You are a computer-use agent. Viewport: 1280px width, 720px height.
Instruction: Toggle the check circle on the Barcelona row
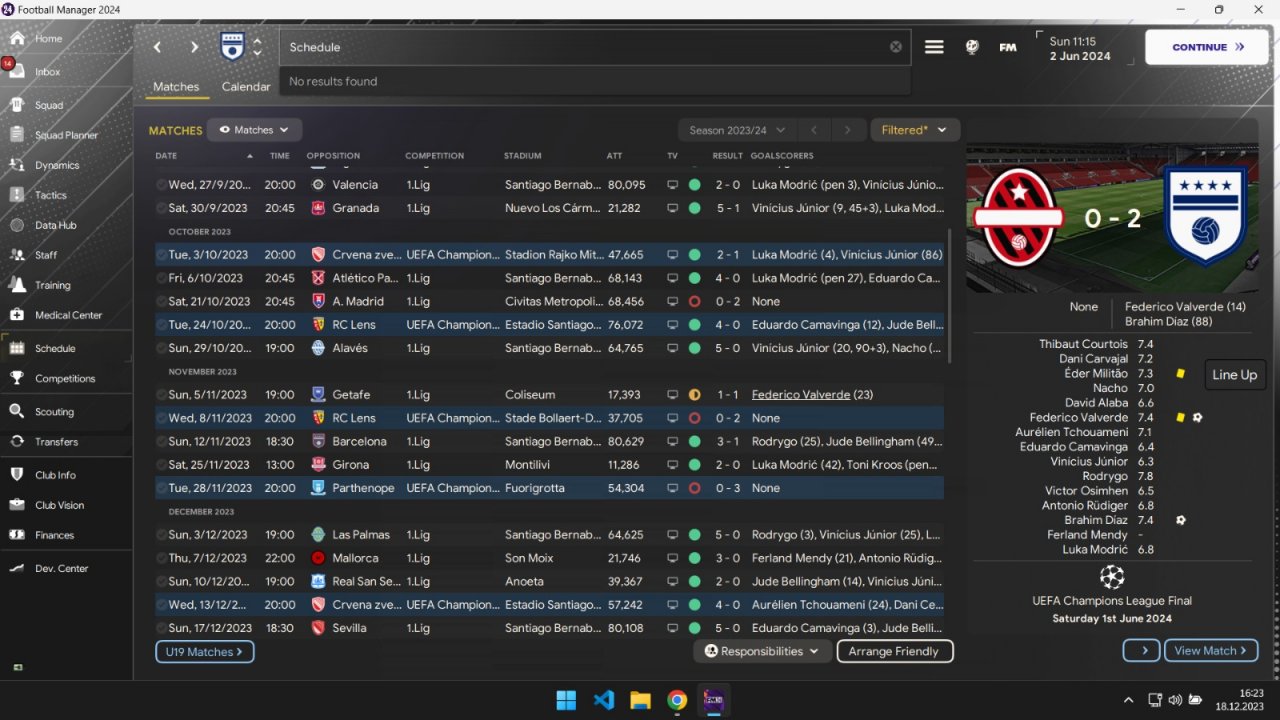[x=161, y=441]
